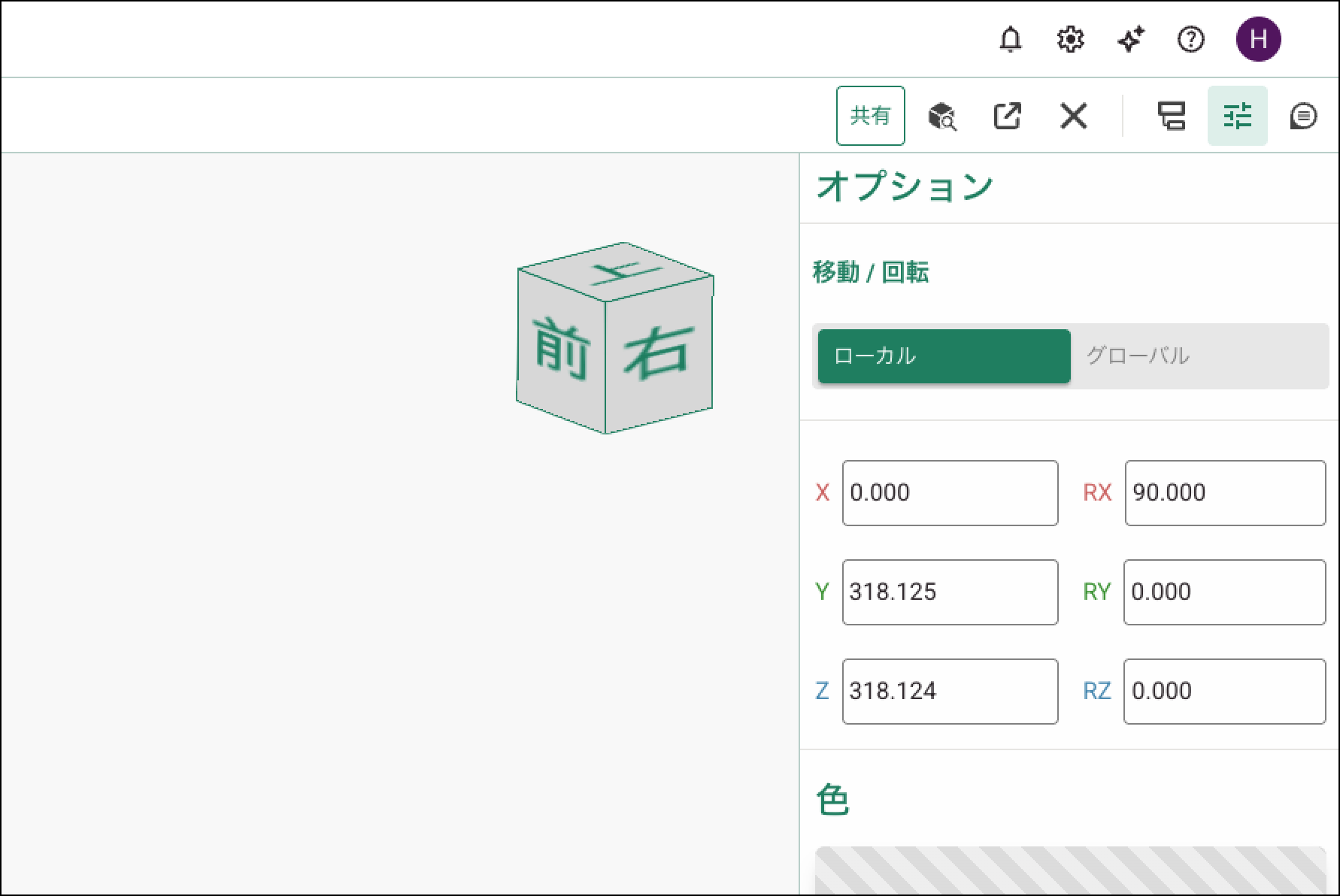Select the ローカル mode
Image resolution: width=1340 pixels, height=896 pixels.
pyautogui.click(x=944, y=356)
